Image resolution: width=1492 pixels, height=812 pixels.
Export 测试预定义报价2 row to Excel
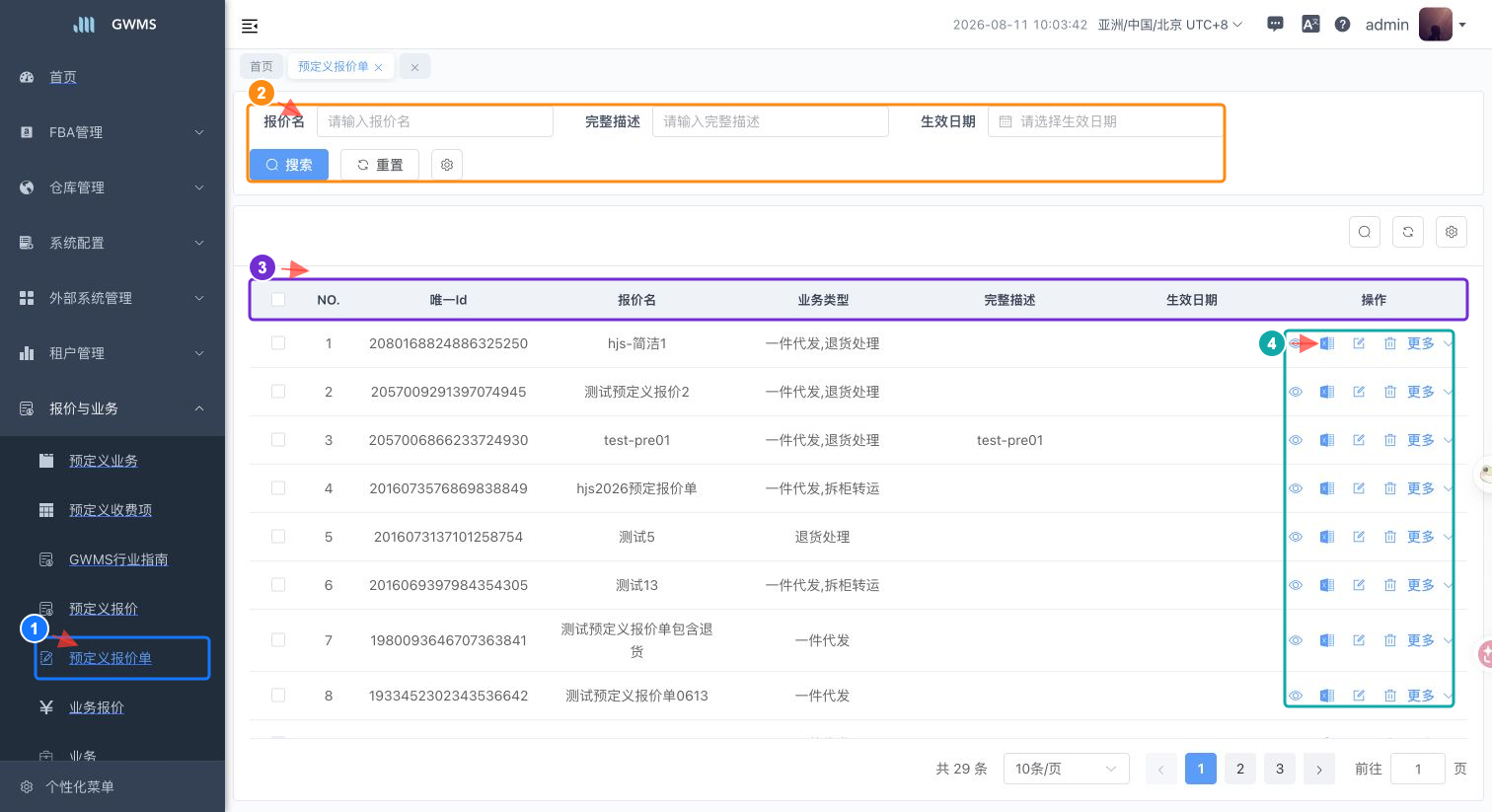[x=1327, y=392]
